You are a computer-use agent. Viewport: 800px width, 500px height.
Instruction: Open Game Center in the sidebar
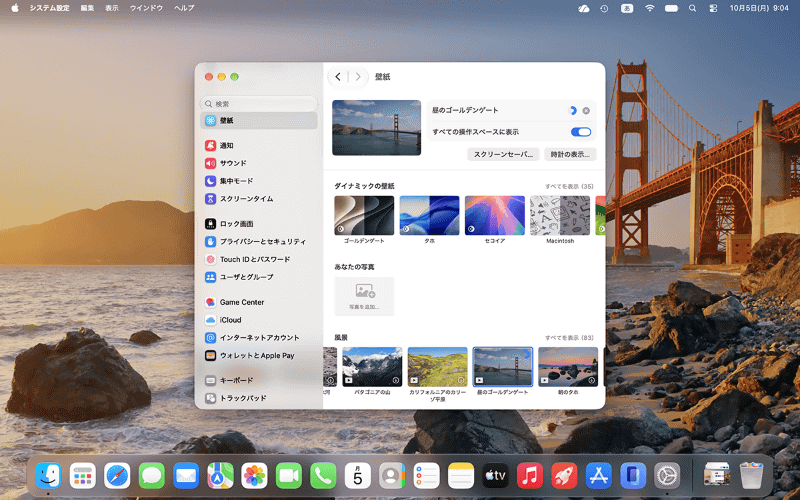click(x=259, y=302)
